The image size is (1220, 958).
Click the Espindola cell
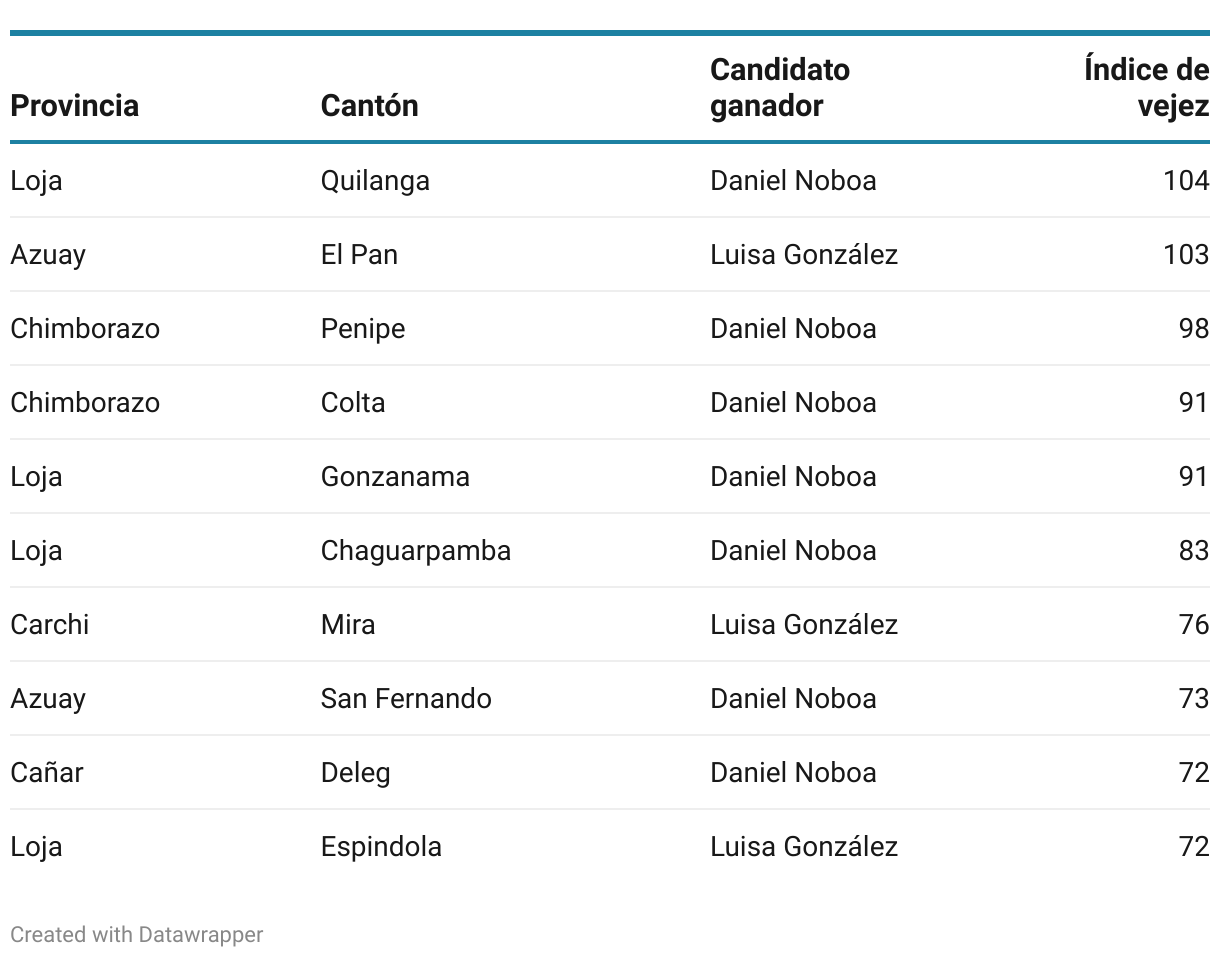(381, 846)
